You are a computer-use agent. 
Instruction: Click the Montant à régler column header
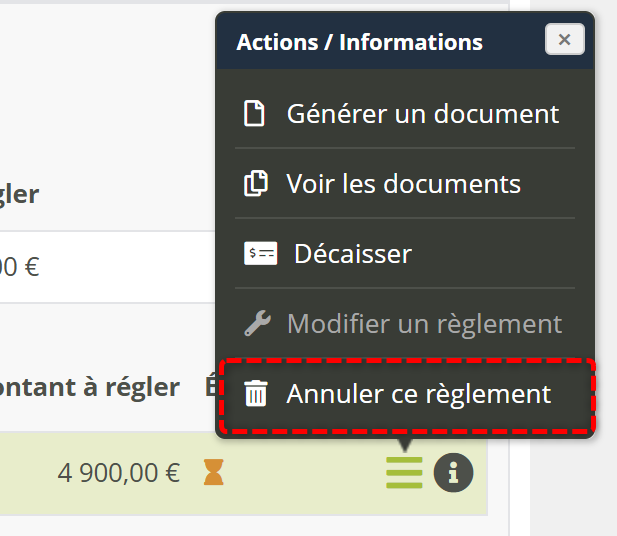click(x=90, y=388)
